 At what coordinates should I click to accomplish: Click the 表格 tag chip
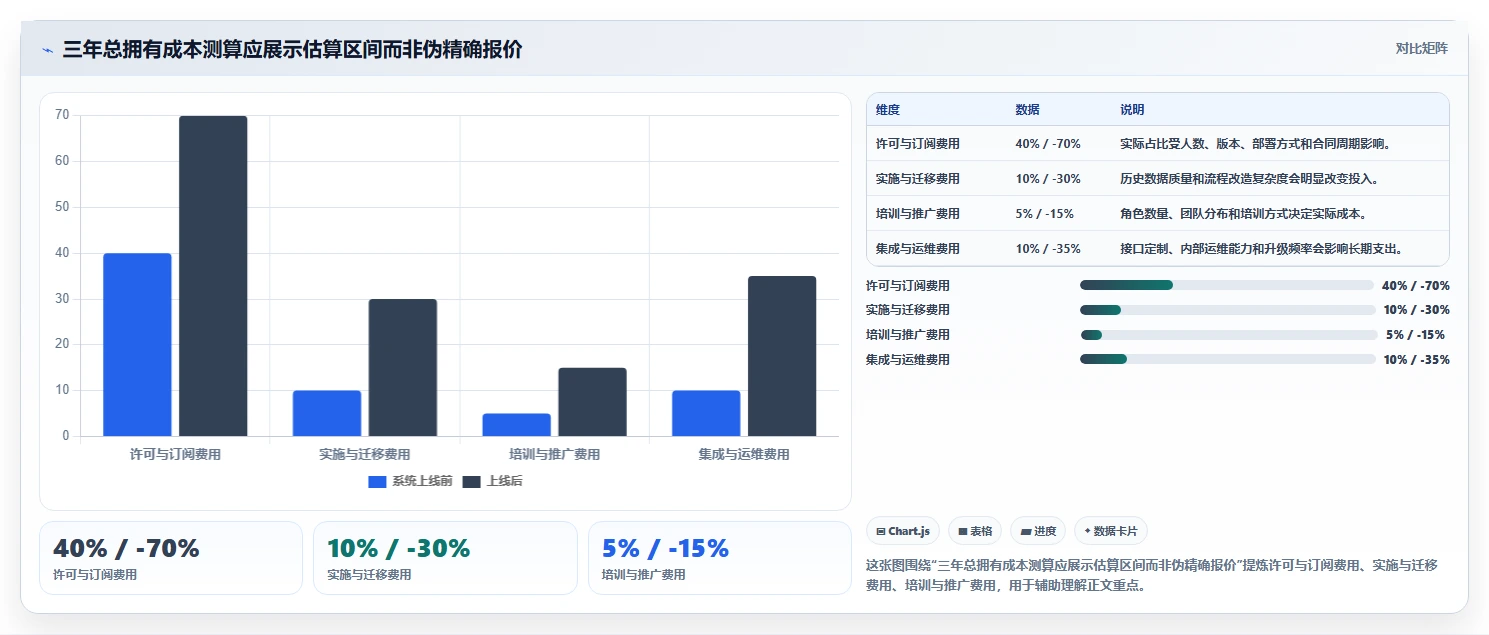point(975,531)
